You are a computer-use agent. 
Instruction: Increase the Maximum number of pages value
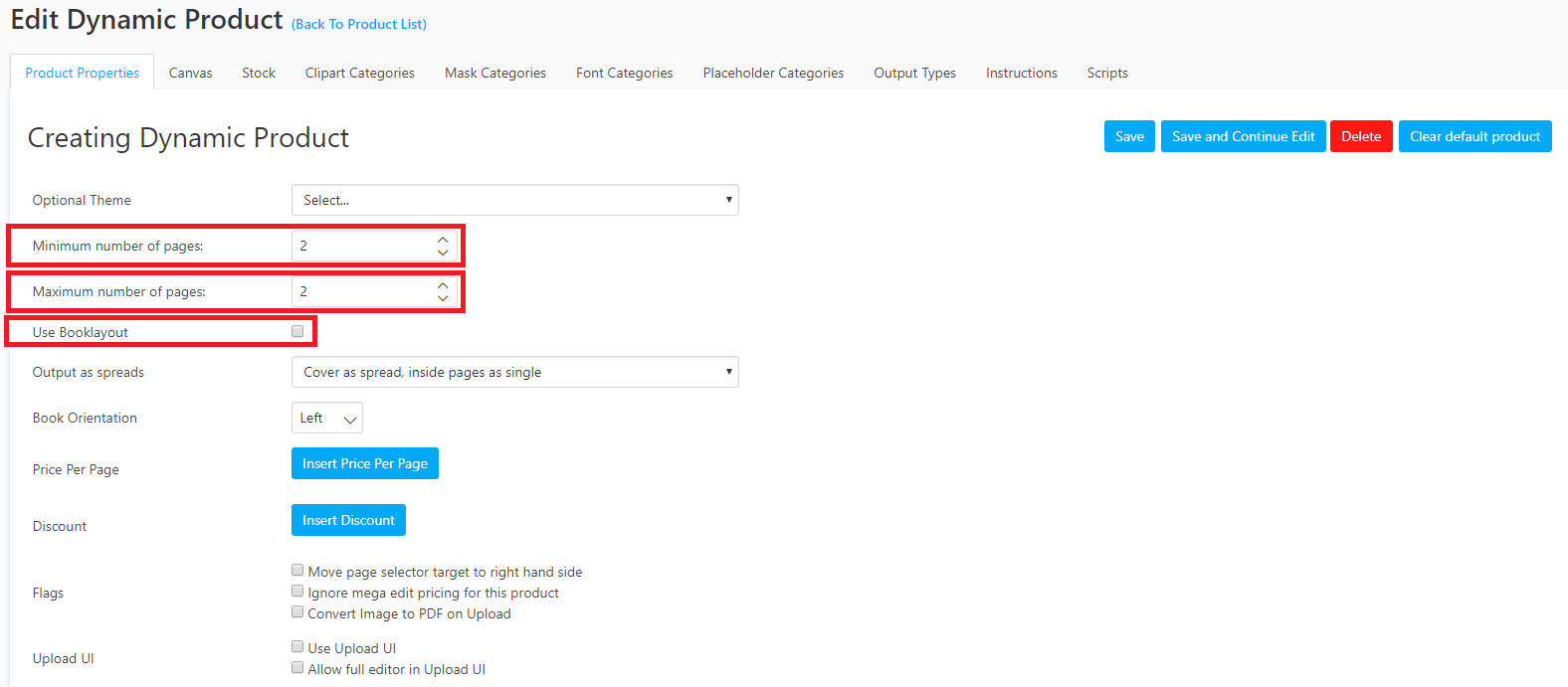pos(443,285)
